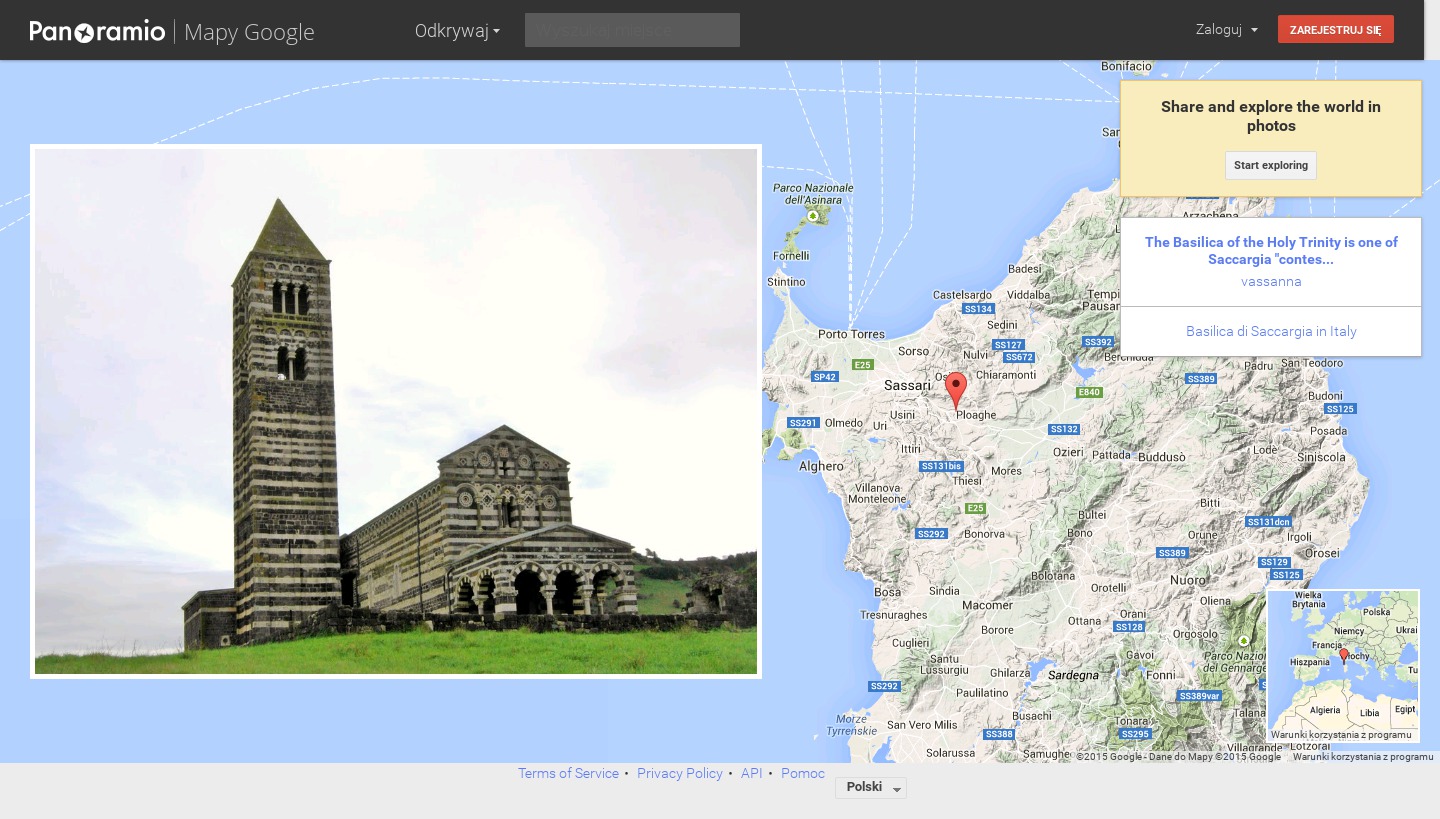Open the Basilica di Saccargia in Italy link
The width and height of the screenshot is (1440, 819).
point(1271,331)
